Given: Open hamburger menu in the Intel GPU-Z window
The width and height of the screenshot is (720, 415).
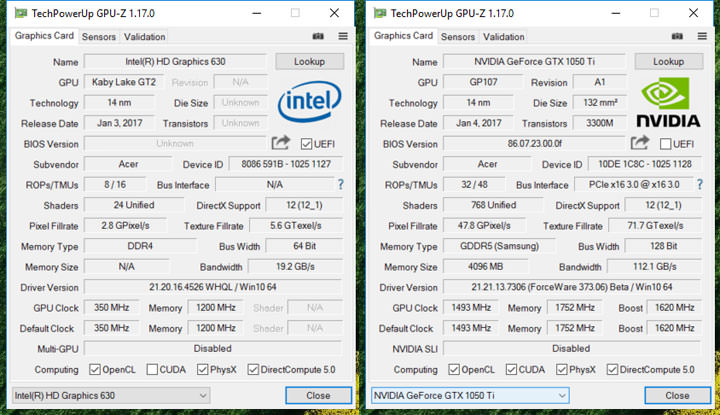Looking at the screenshot, I should tap(342, 37).
